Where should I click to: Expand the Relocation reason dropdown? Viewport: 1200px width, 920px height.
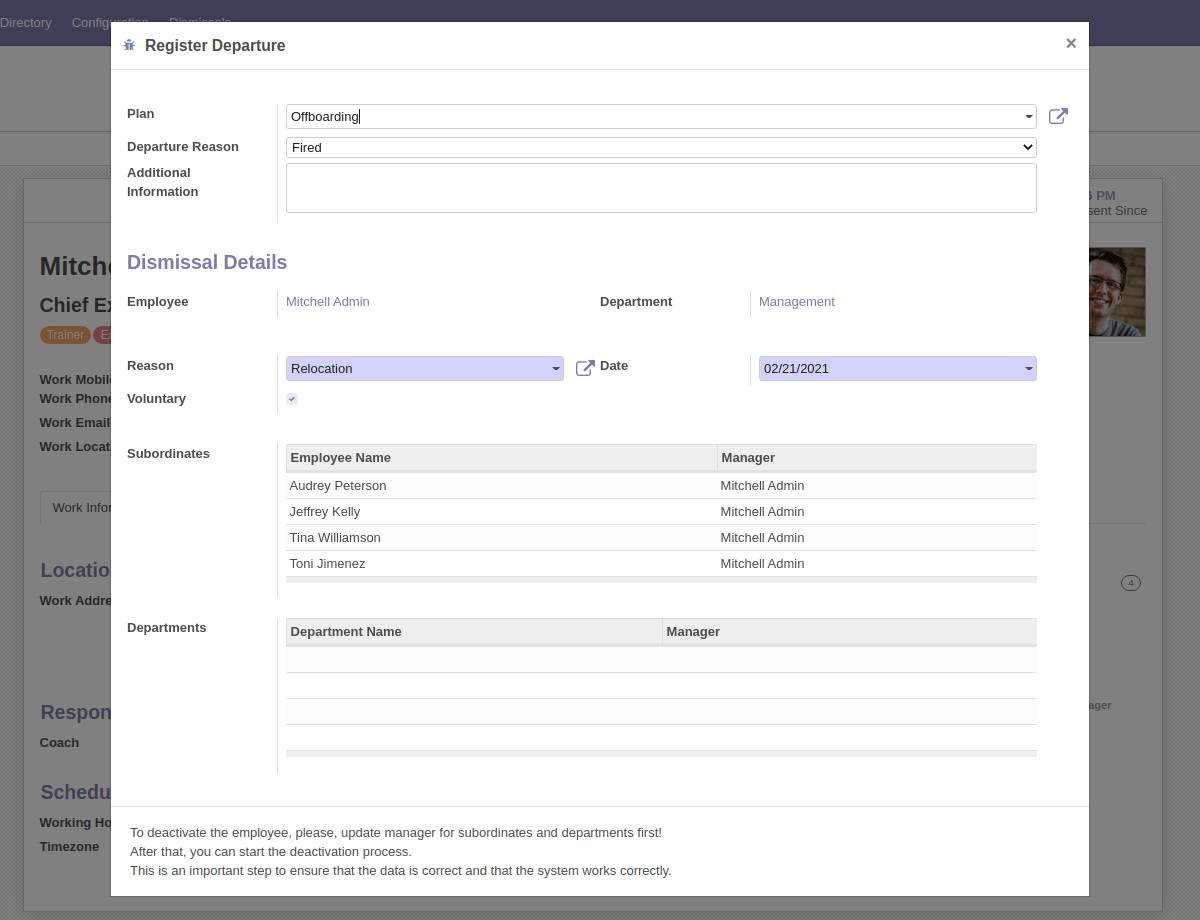[555, 369]
